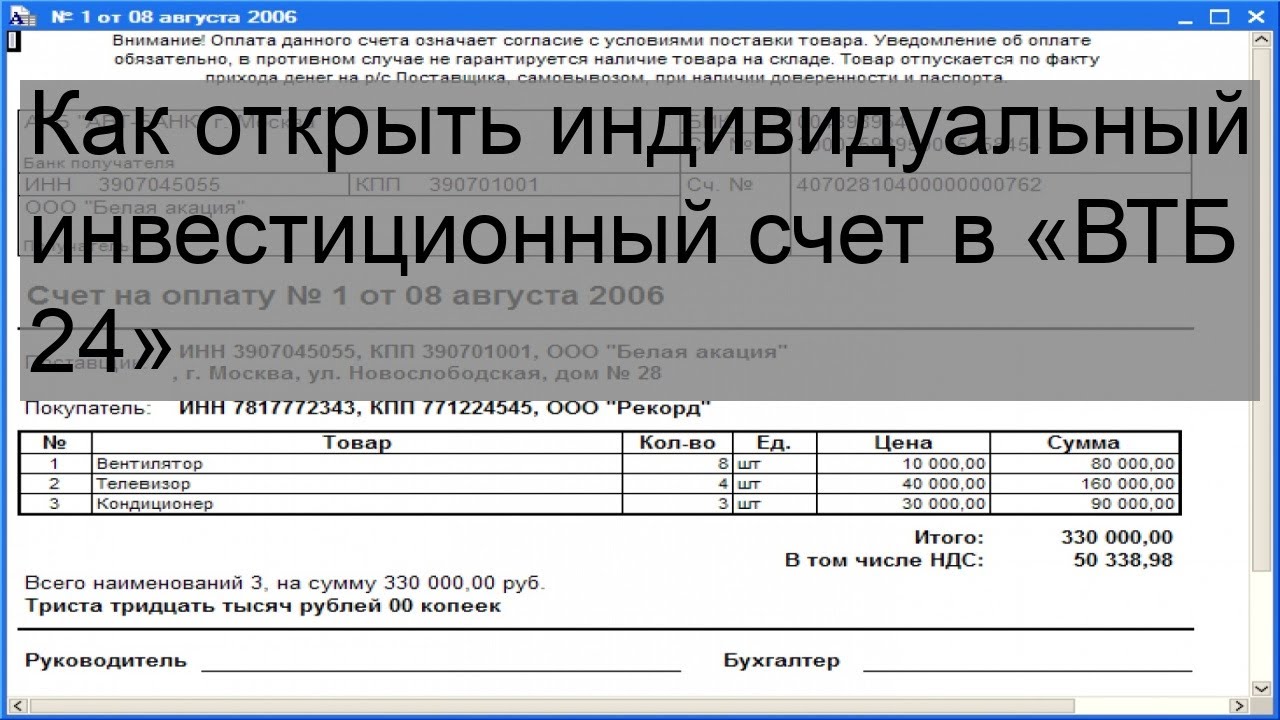Click the 'Товар' column header
Image resolution: width=1280 pixels, height=720 pixels.
(357, 443)
